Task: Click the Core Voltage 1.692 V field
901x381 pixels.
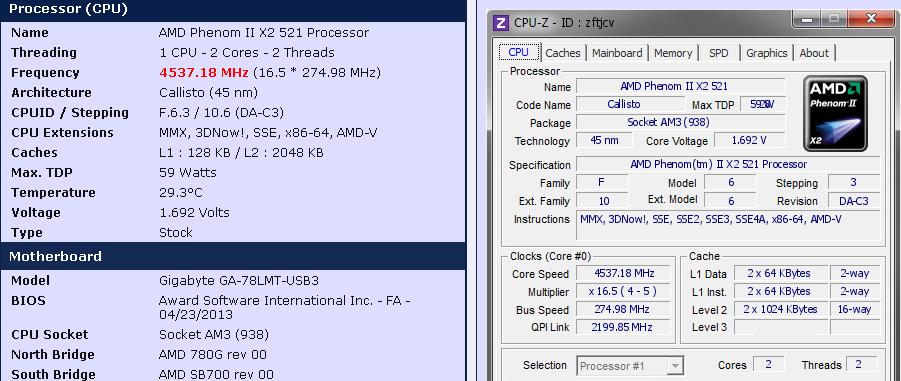Action: point(749,140)
